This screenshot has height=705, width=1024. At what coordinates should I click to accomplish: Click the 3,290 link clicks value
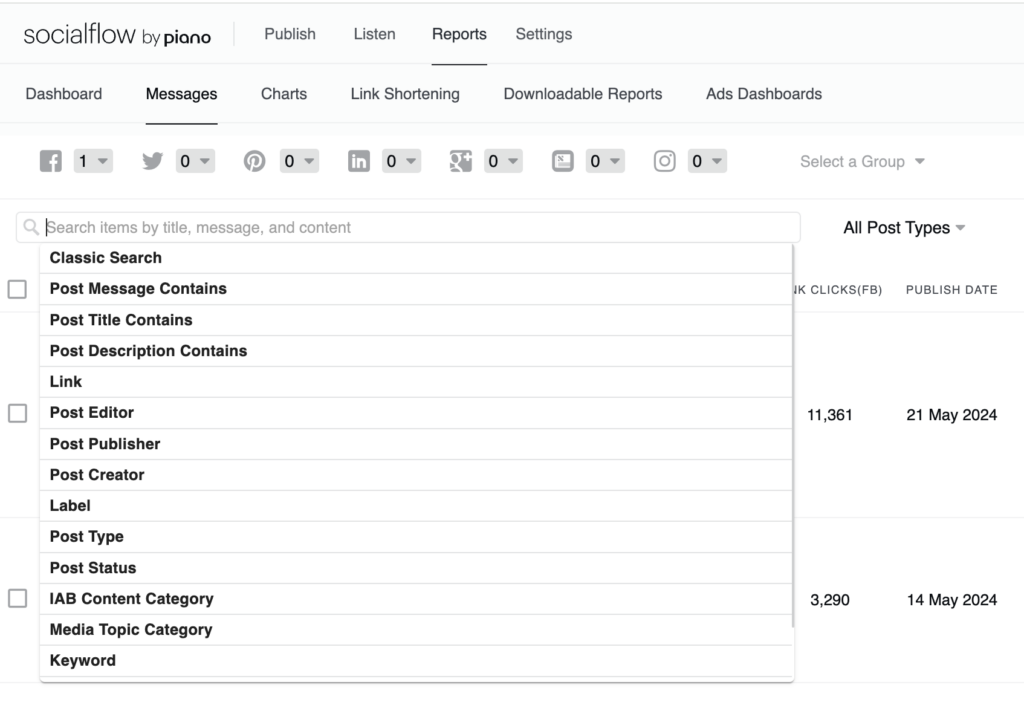click(x=829, y=600)
